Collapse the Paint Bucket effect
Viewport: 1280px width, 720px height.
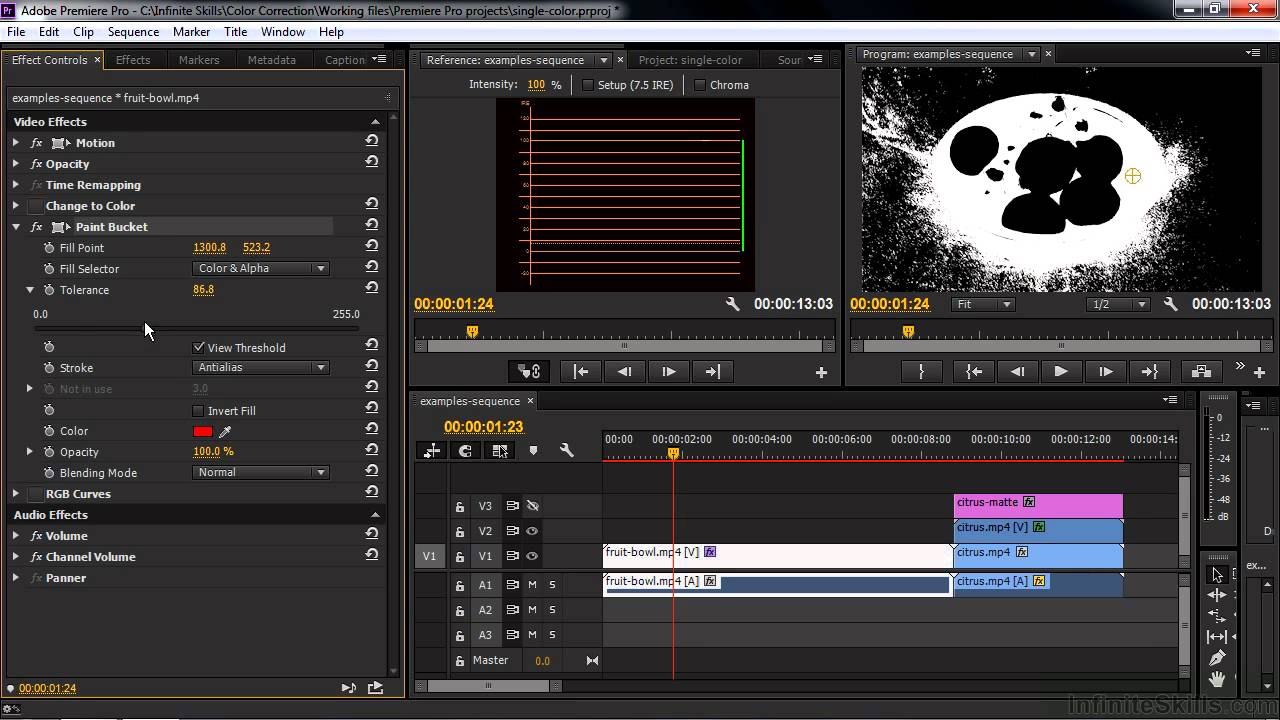click(16, 227)
